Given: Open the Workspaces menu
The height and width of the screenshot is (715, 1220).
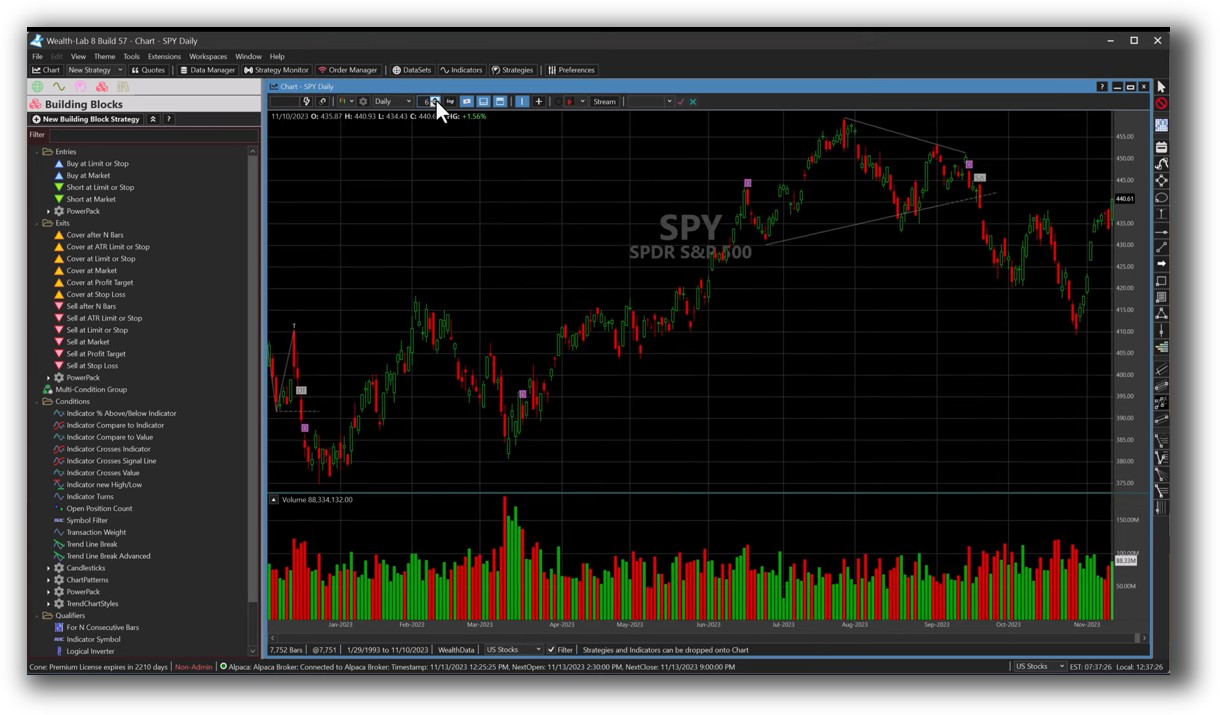Looking at the screenshot, I should point(208,56).
